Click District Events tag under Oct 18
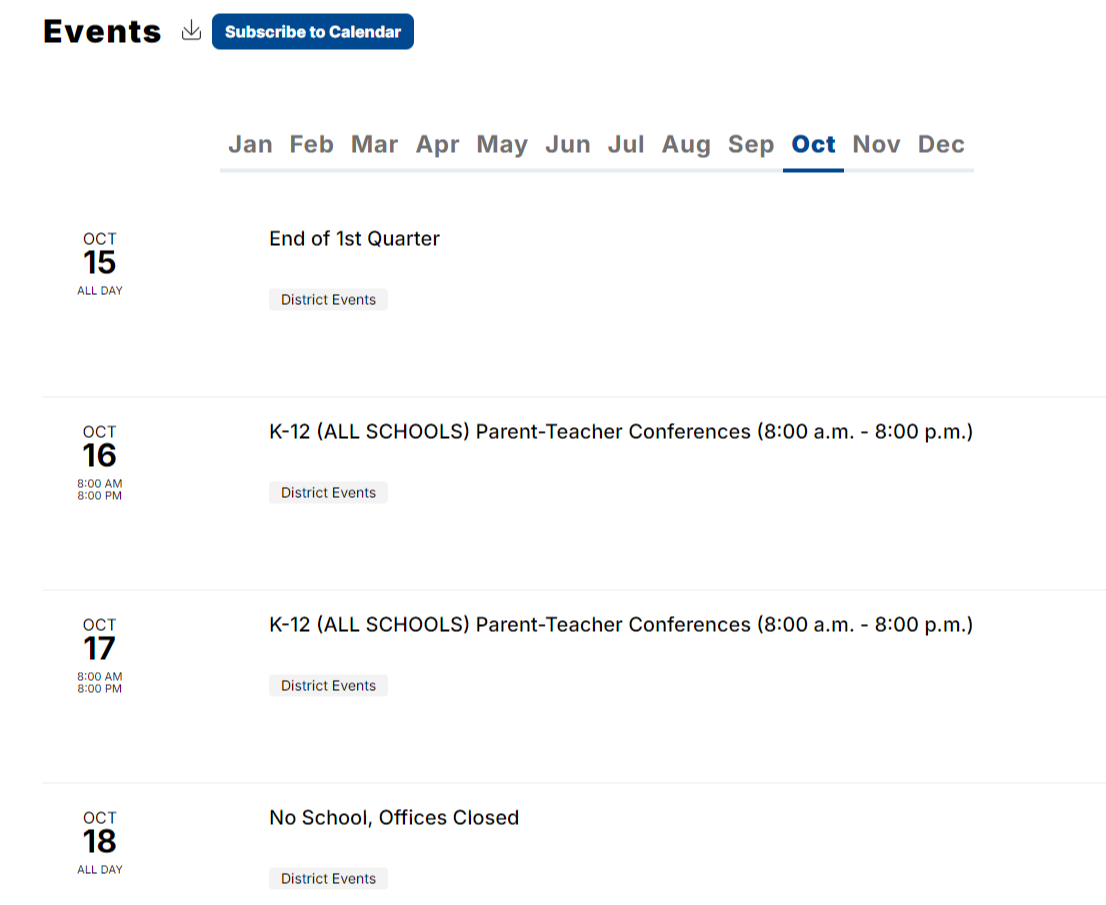This screenshot has height=905, width=1106. 328,879
